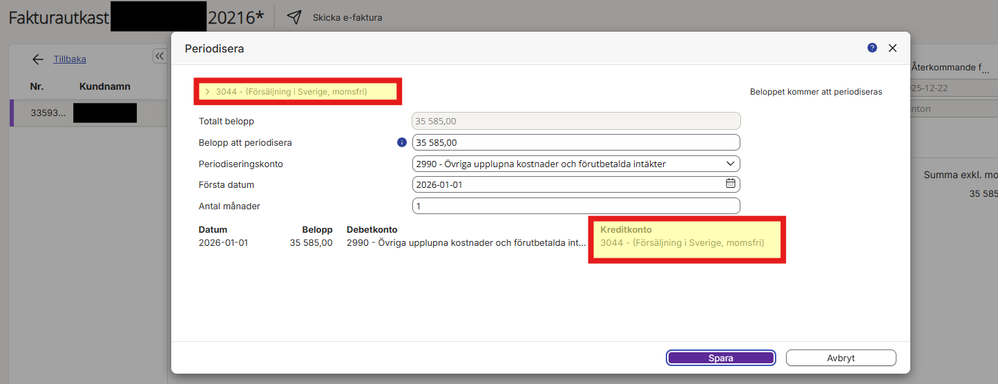
Task: Save the accrual with Spara
Action: (x=720, y=358)
